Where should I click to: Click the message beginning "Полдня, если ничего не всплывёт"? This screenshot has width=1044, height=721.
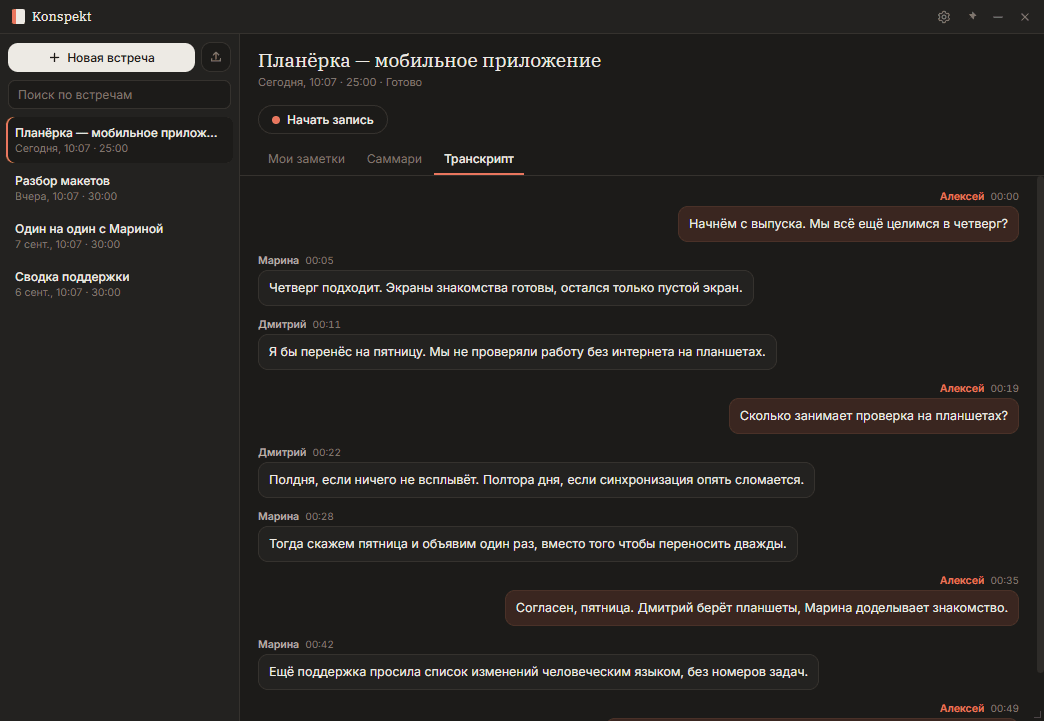pos(536,479)
